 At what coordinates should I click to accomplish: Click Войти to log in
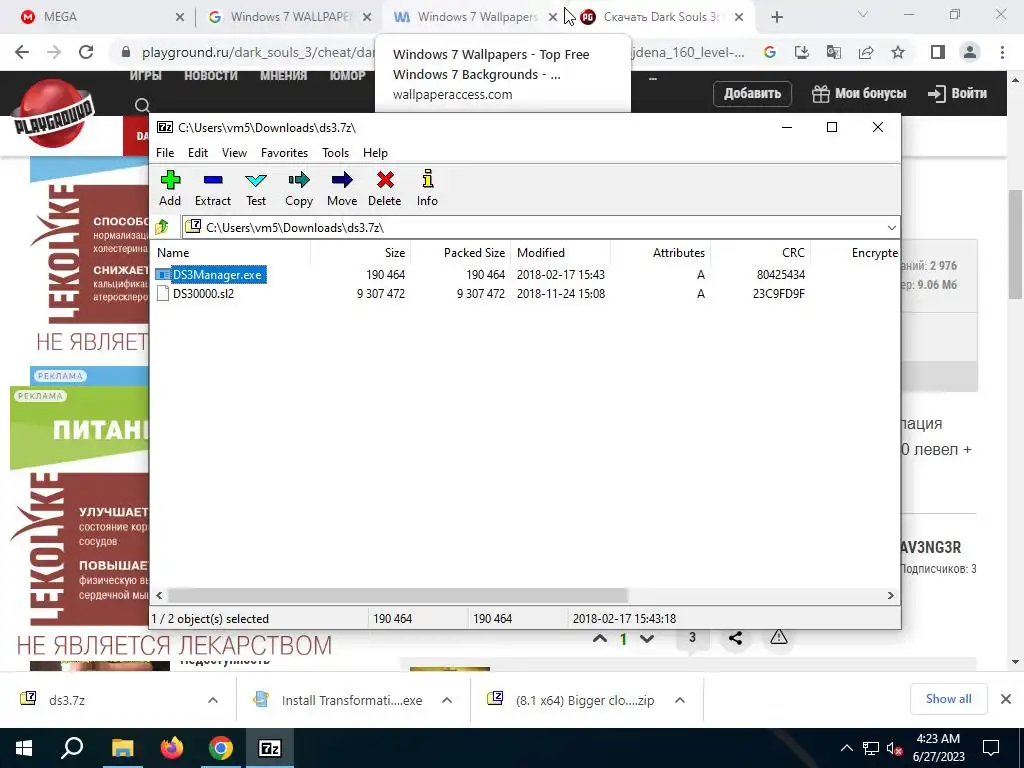point(957,93)
